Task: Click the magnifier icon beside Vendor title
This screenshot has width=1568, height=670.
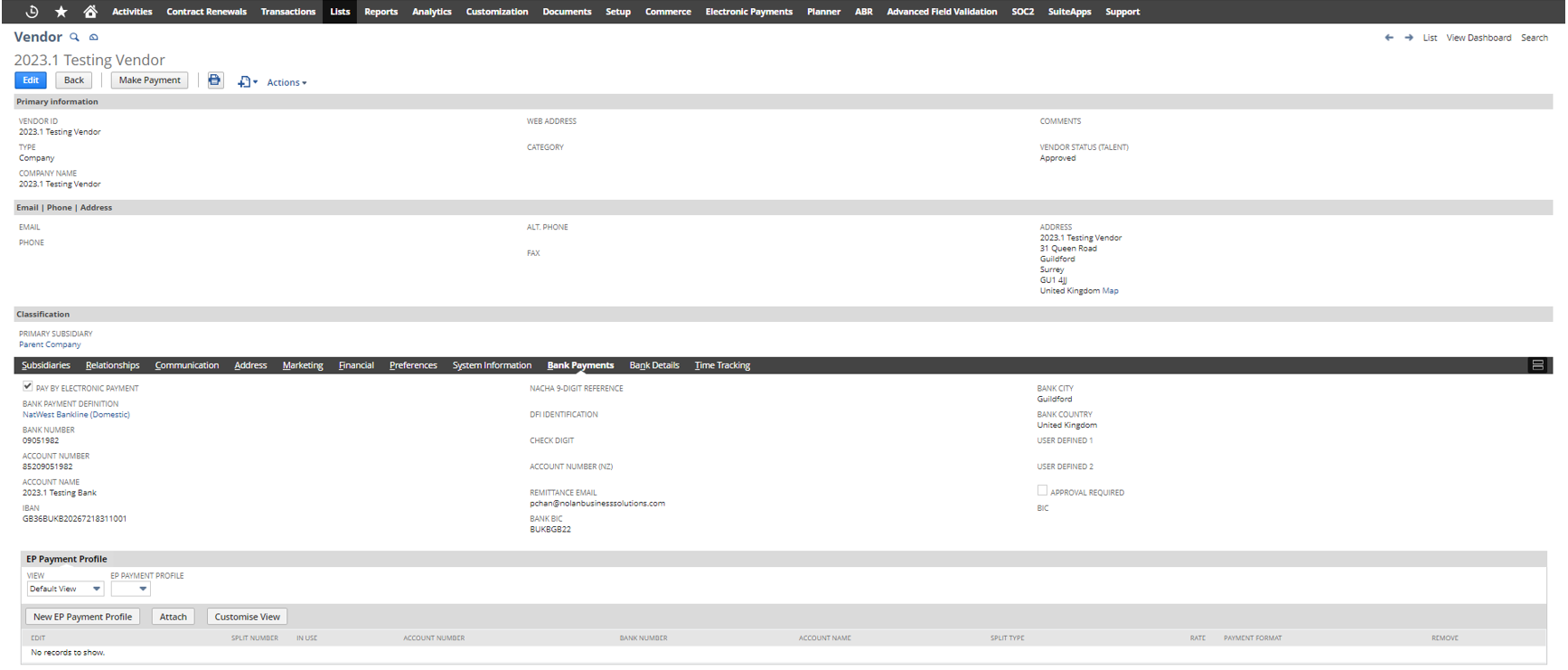Action: pyautogui.click(x=75, y=37)
